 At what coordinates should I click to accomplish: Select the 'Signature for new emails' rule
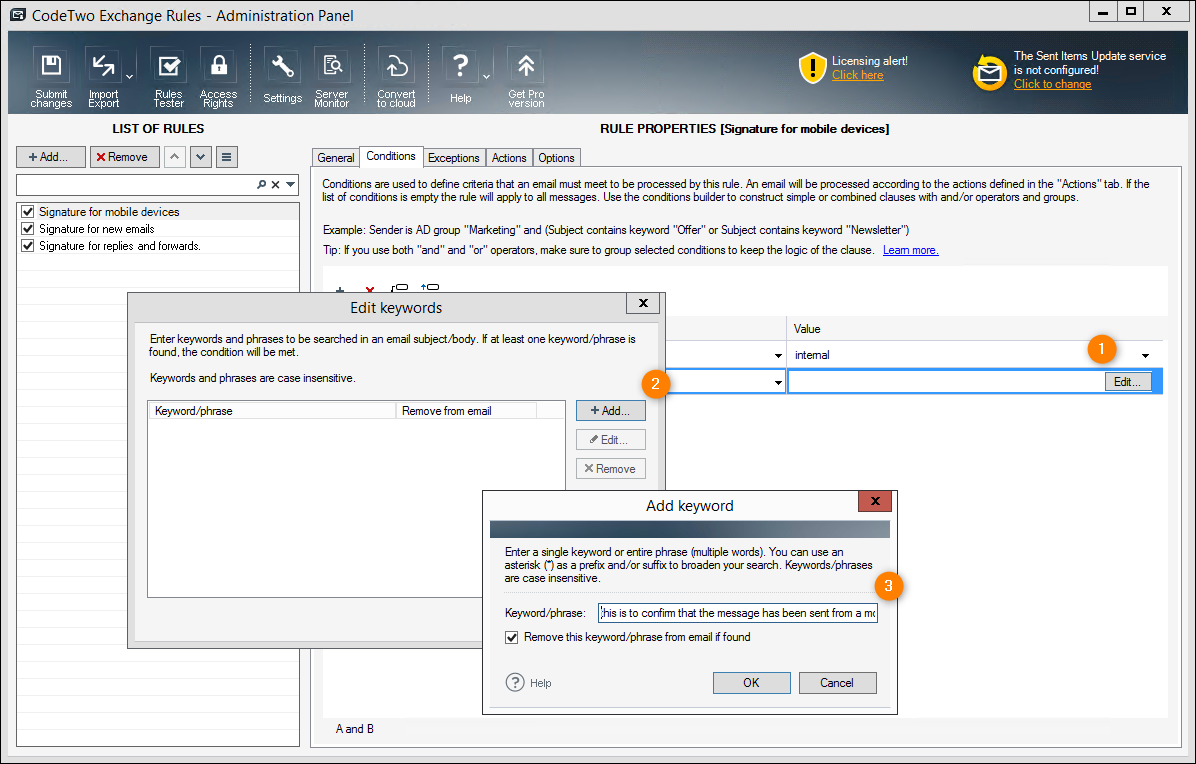(x=97, y=229)
